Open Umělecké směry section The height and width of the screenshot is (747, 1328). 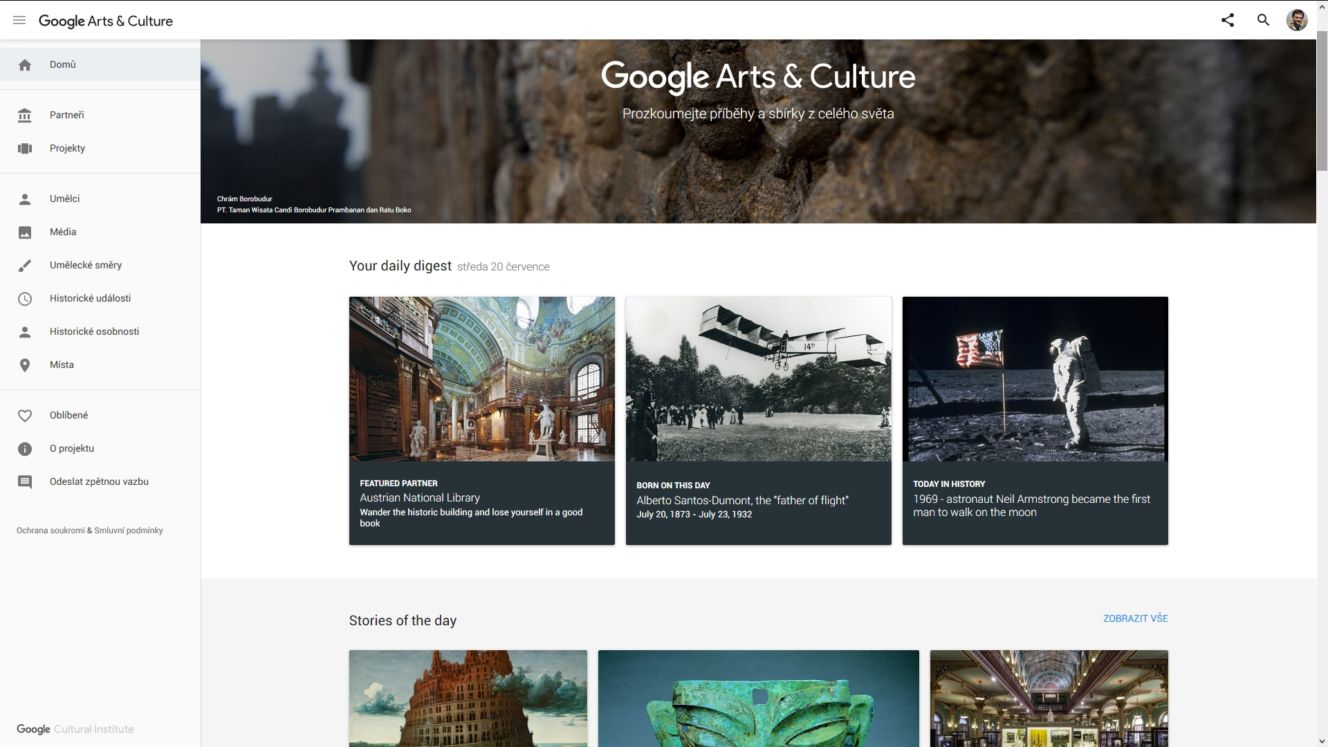[100, 265]
